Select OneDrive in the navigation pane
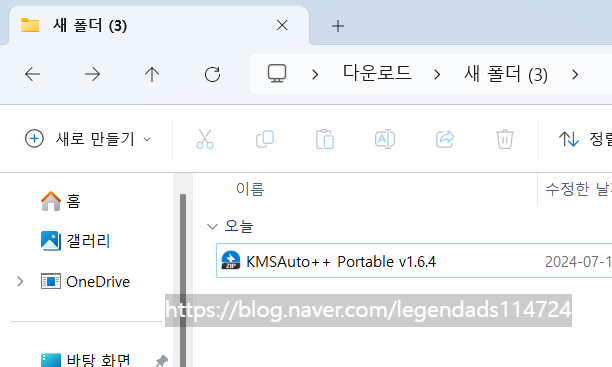Viewport: 612px width, 367px height. 98,281
